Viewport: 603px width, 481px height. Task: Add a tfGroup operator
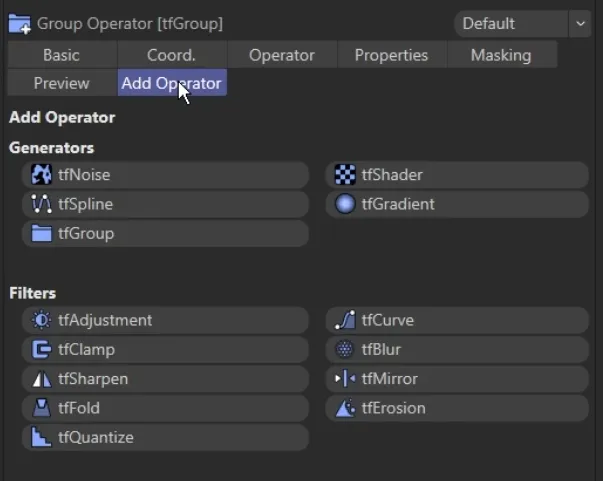click(x=165, y=233)
